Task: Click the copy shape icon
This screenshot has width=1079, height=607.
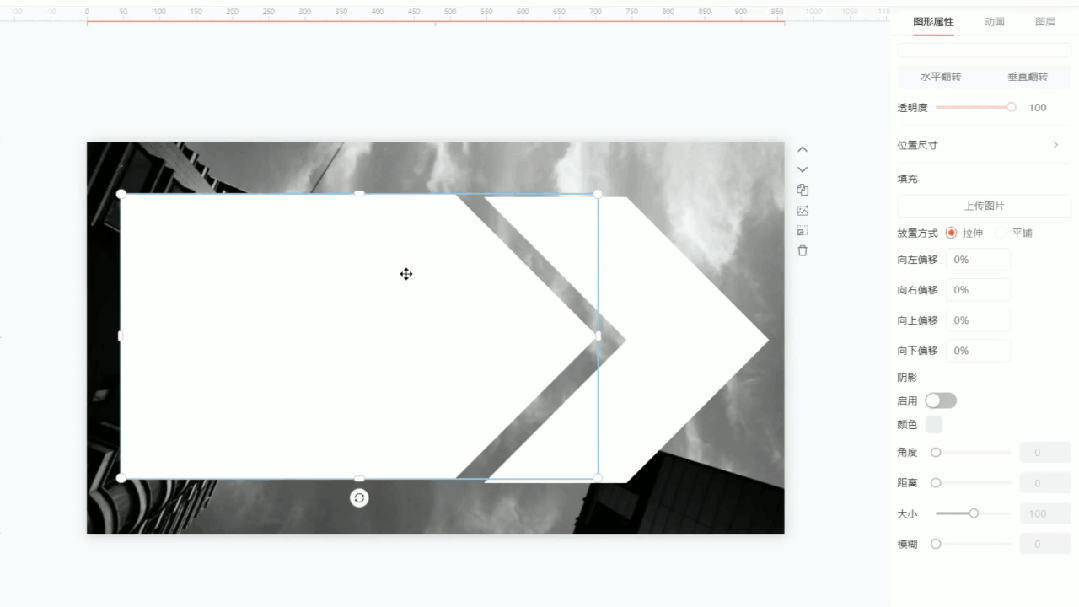Action: click(x=802, y=190)
